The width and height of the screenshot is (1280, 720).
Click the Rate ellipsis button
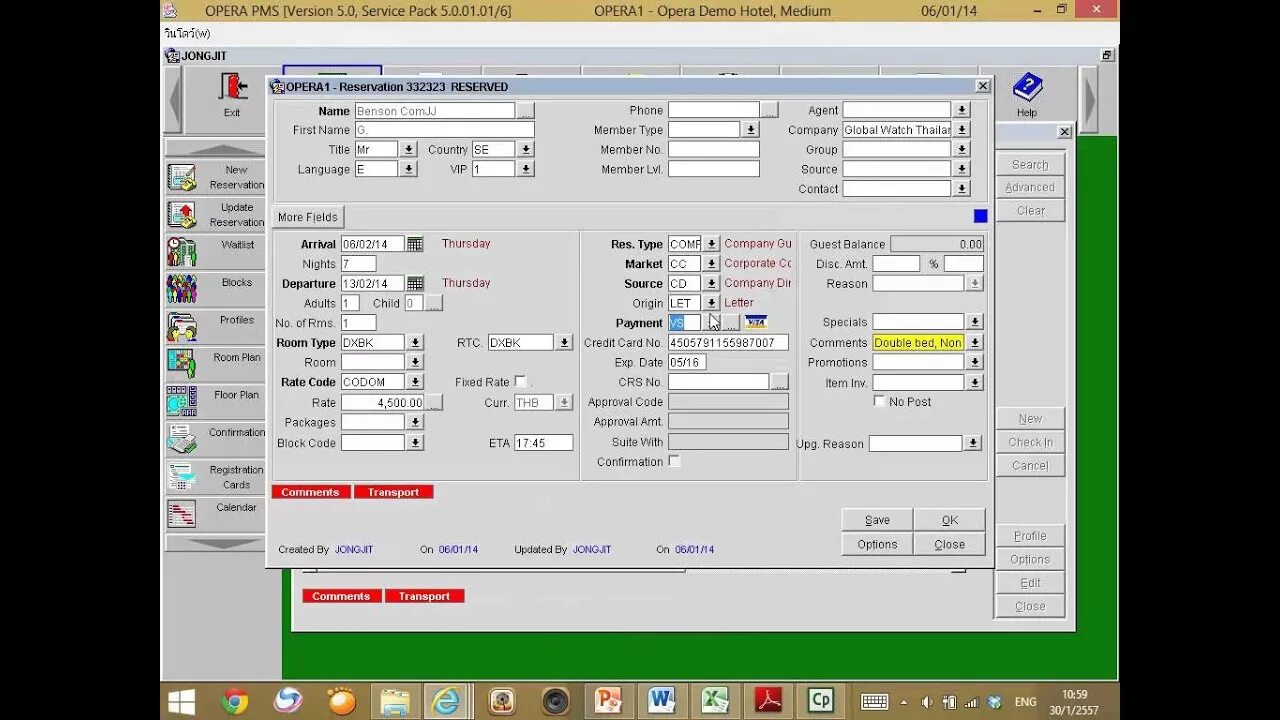[434, 403]
